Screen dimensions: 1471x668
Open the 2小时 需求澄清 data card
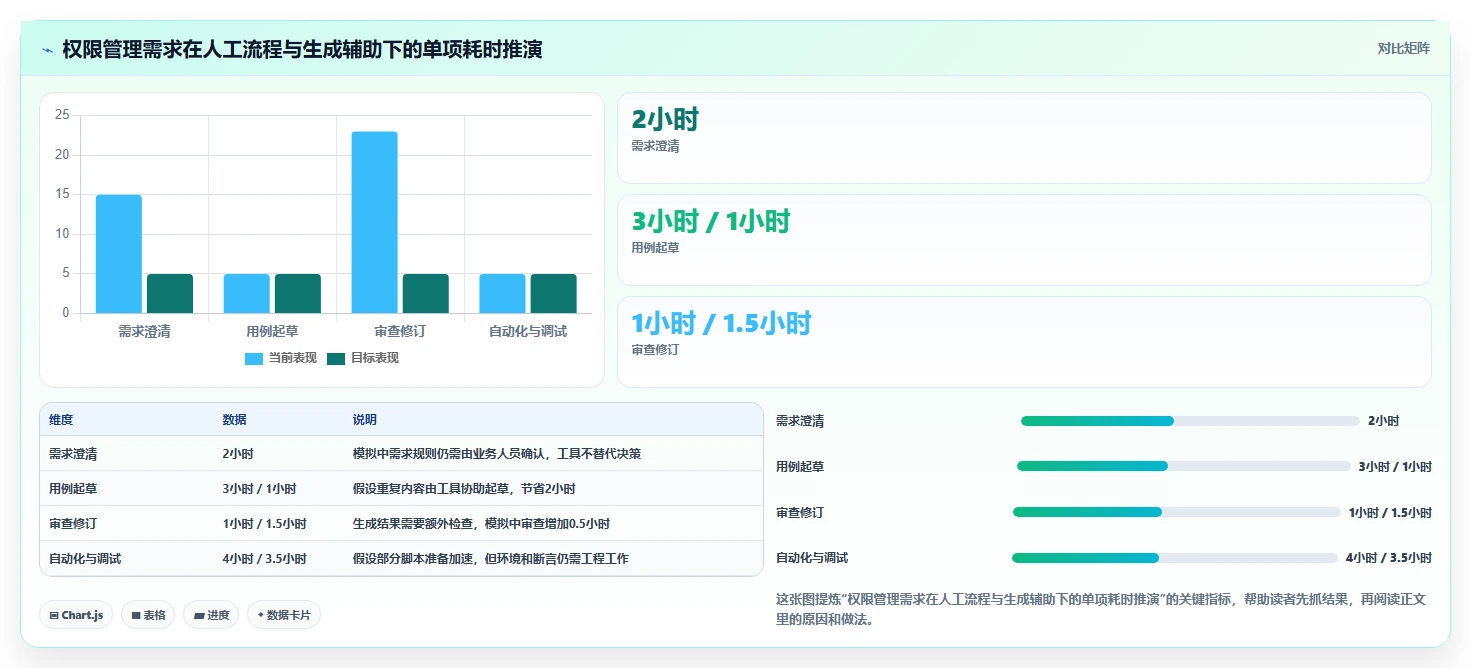1024,138
